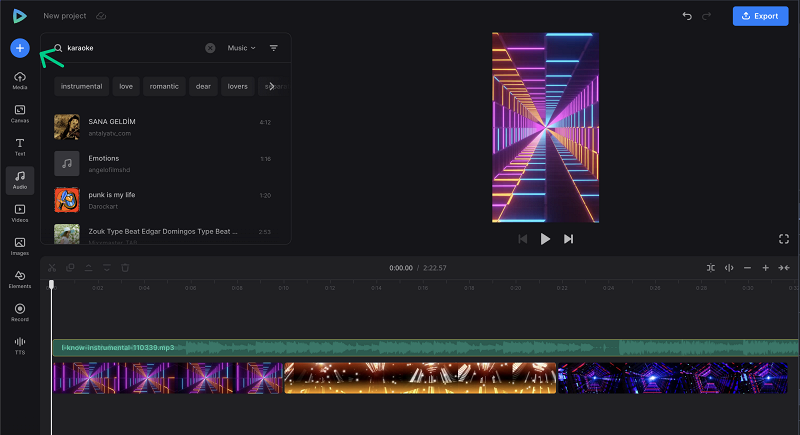Open the search filter options icon

pyautogui.click(x=273, y=48)
